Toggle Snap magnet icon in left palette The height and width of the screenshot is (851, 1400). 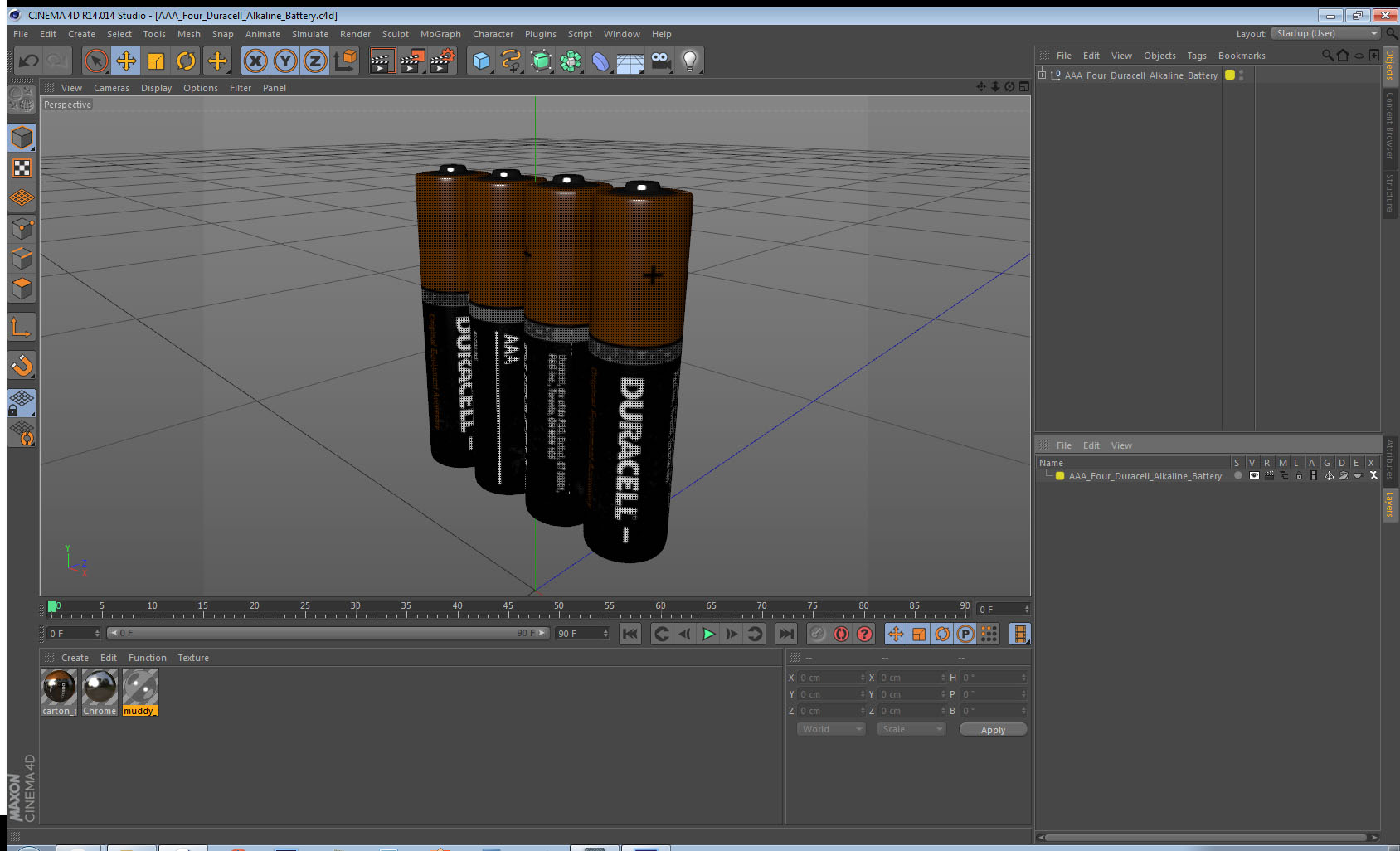pyautogui.click(x=22, y=365)
